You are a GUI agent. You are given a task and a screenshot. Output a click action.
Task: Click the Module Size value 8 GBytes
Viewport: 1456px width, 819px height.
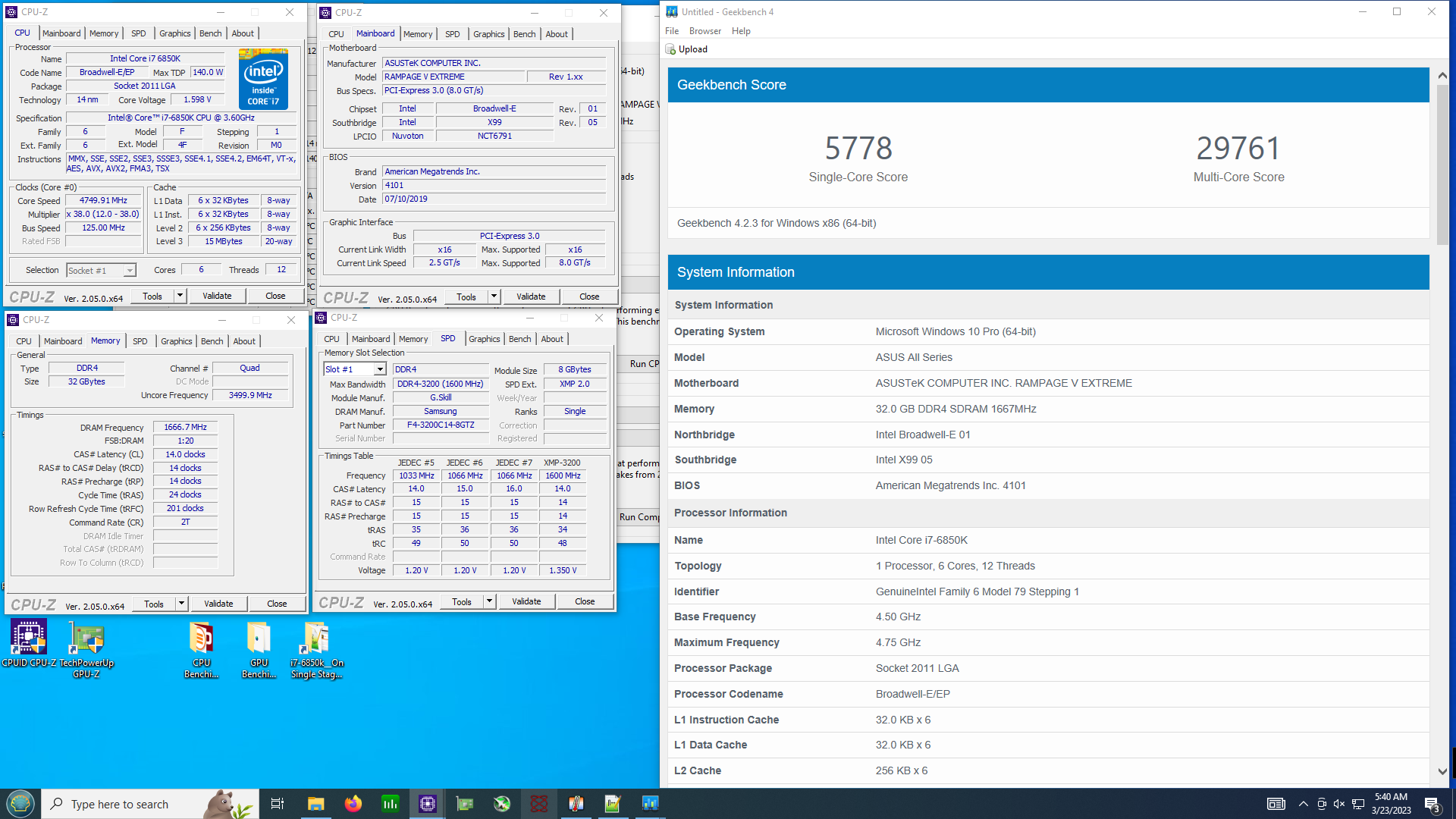(575, 370)
